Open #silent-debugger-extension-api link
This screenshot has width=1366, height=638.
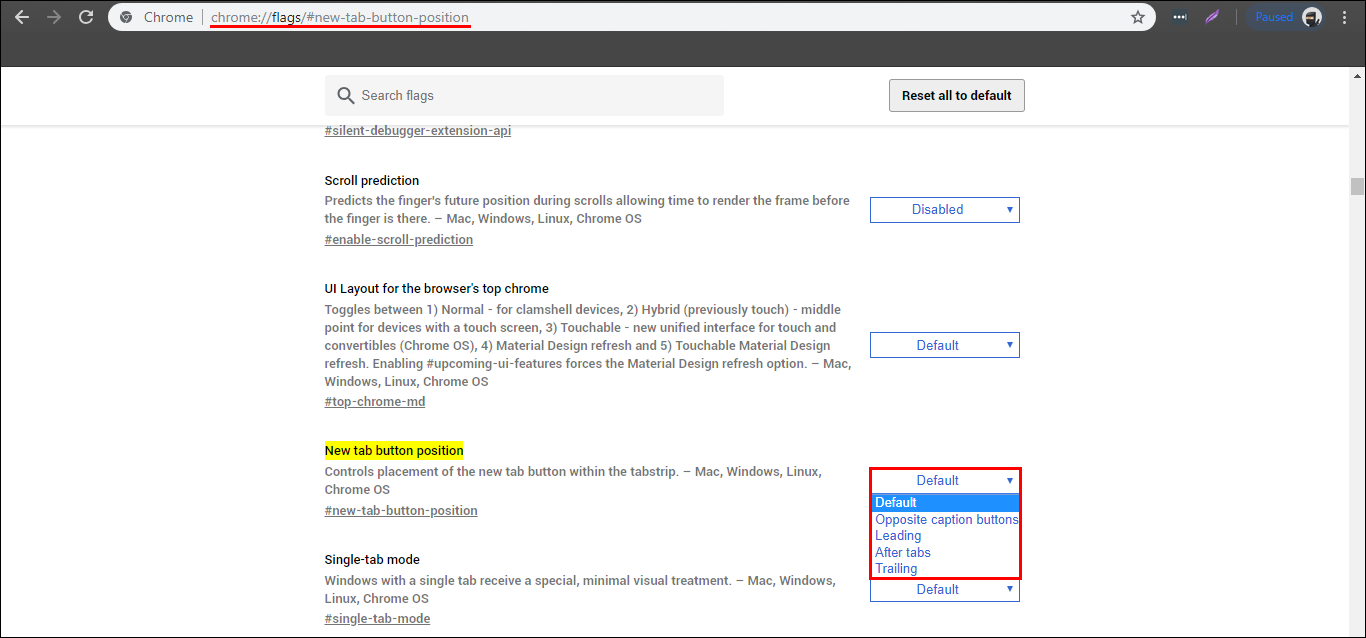pos(418,131)
